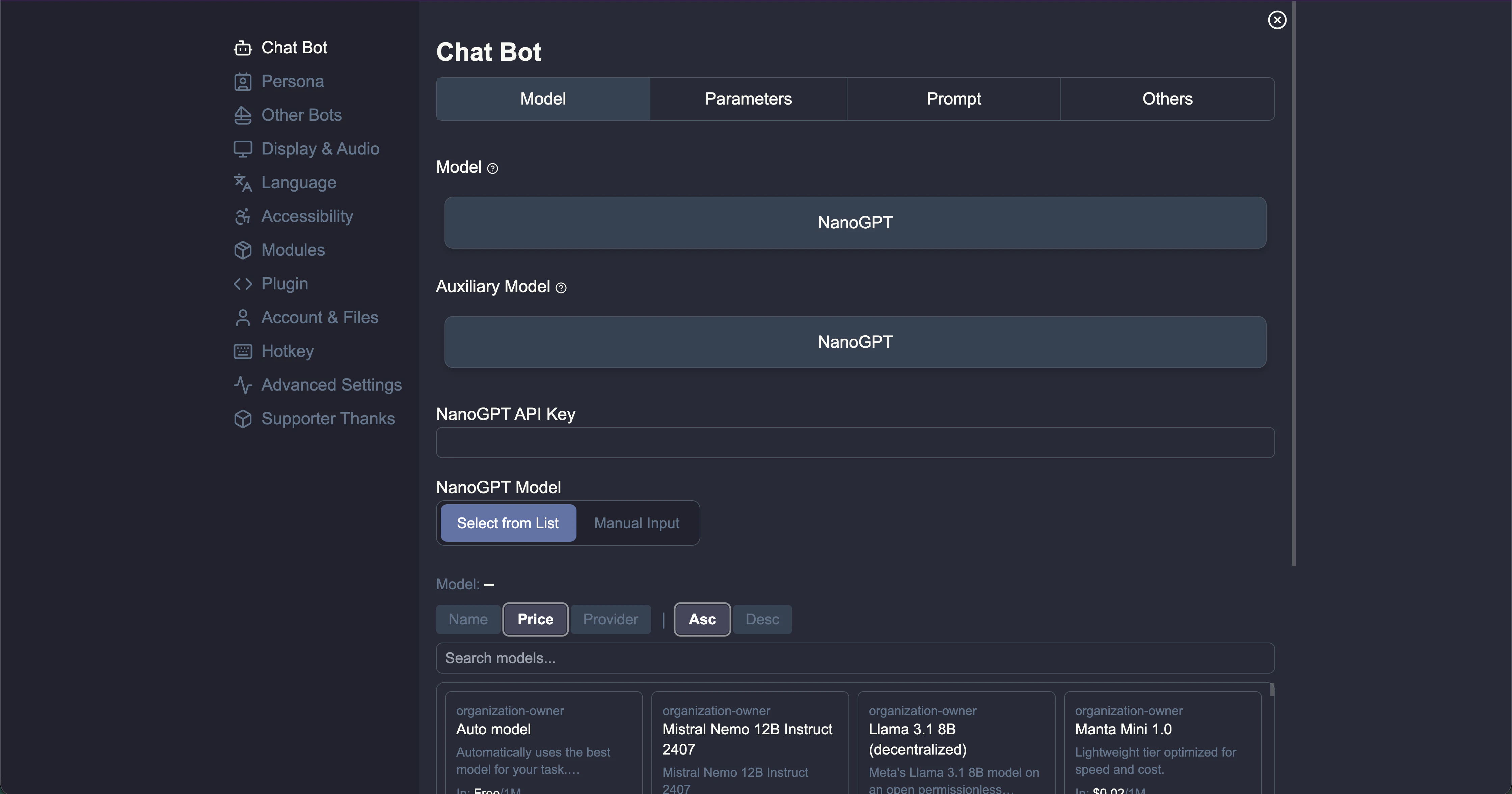Sort models in descending order with Desc
The image size is (1512, 794).
point(762,619)
